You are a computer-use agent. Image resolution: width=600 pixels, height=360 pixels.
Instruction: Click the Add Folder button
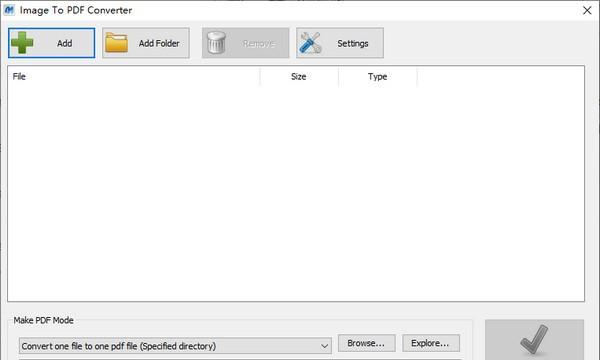click(x=146, y=43)
